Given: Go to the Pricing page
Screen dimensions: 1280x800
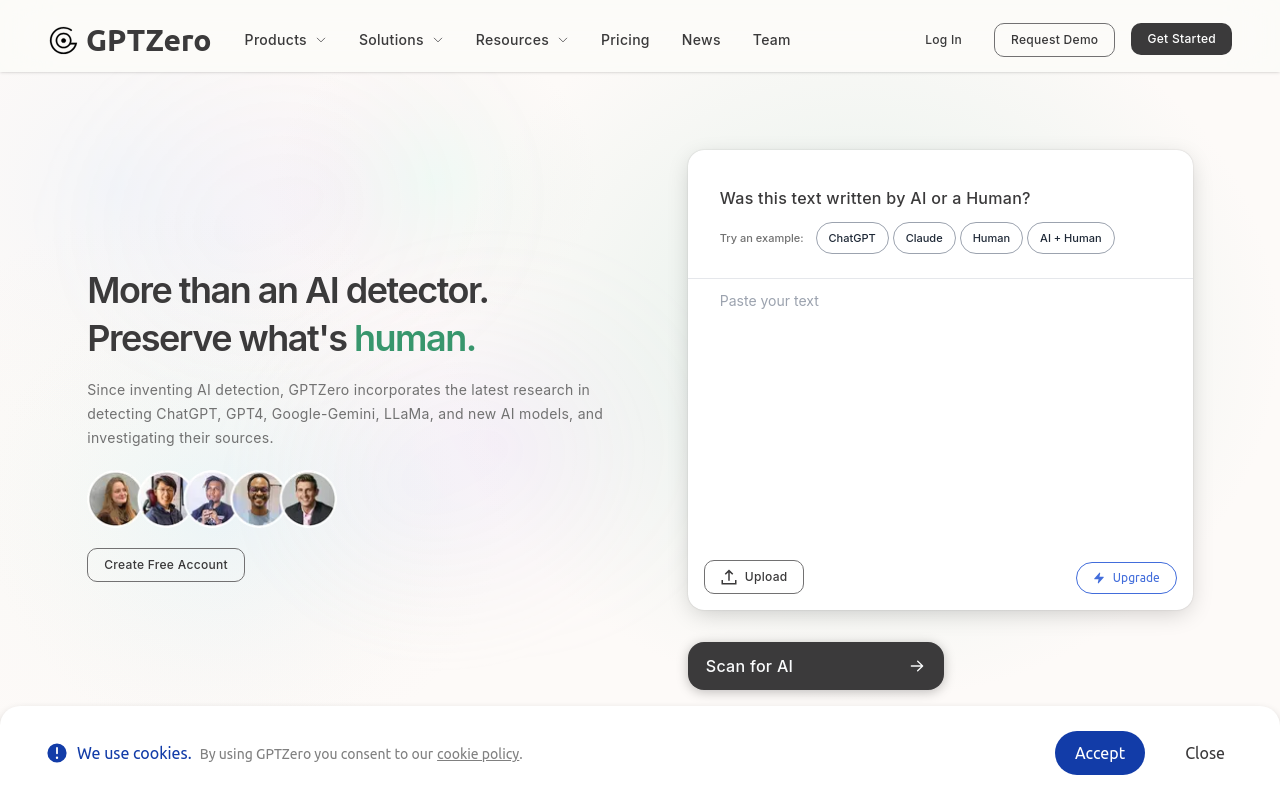Looking at the screenshot, I should 625,40.
